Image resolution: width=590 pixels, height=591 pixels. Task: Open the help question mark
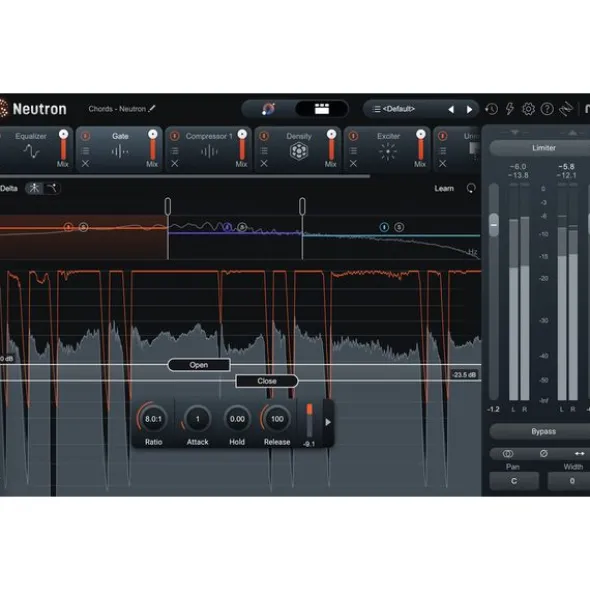(547, 109)
